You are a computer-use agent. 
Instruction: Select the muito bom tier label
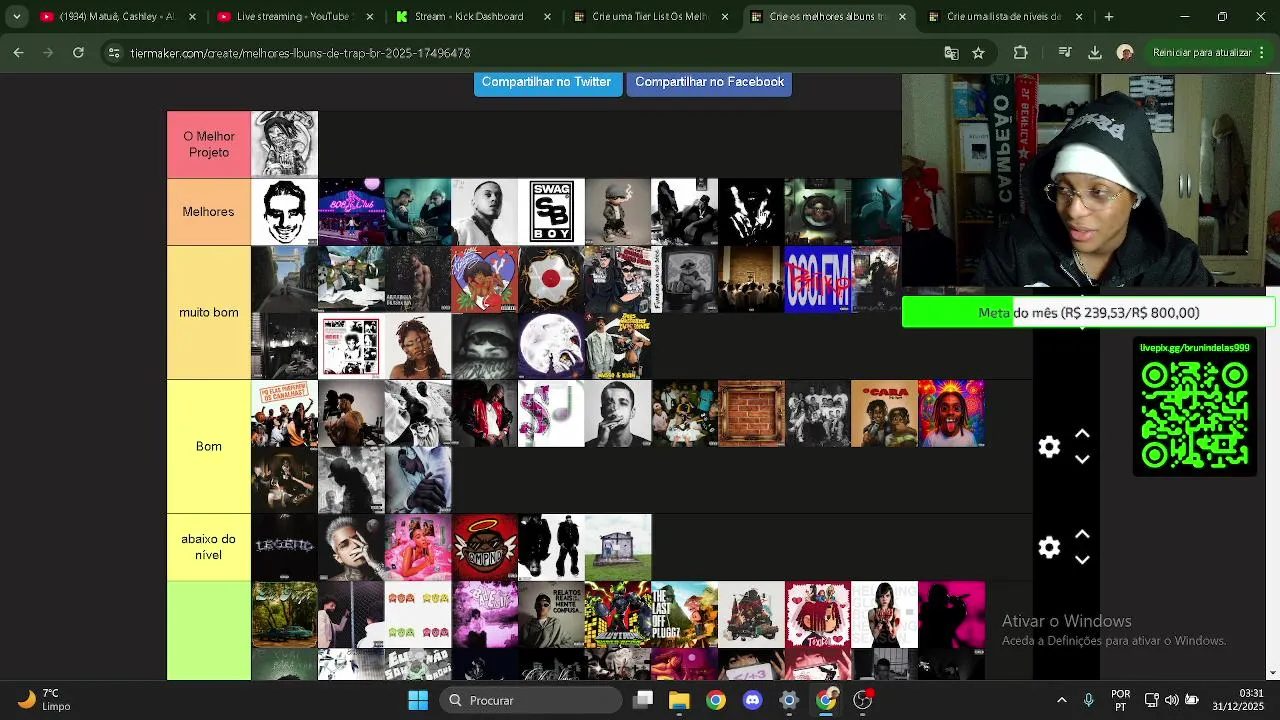209,312
